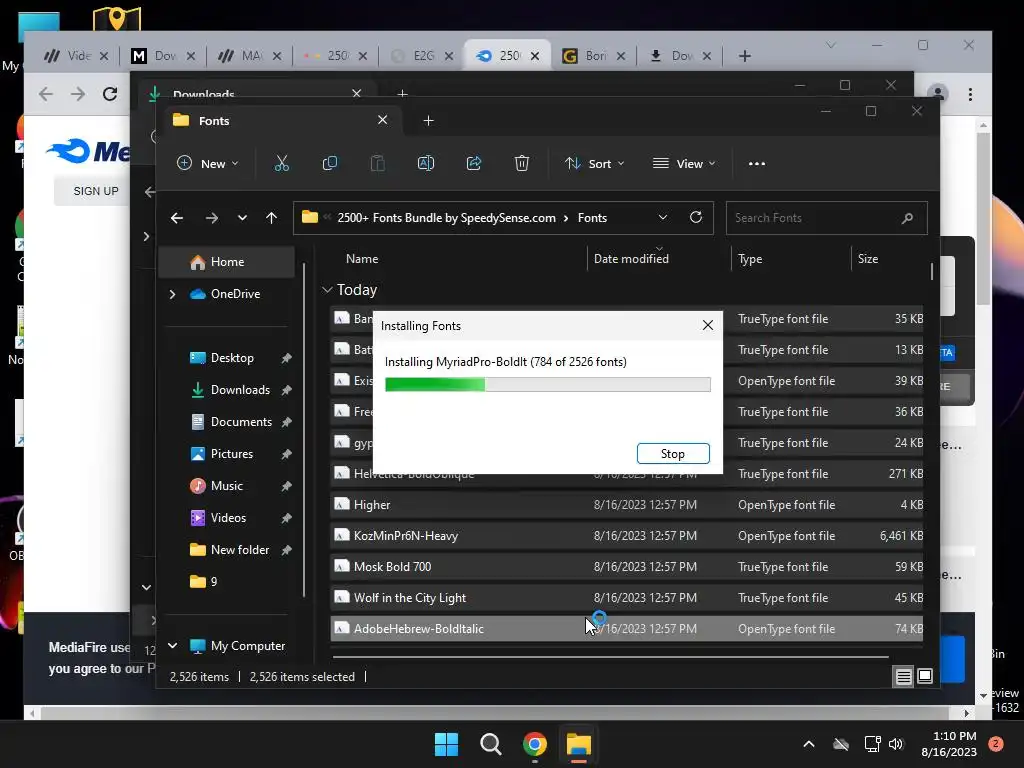Open the See more ellipsis menu
This screenshot has width=1024, height=768.
pyautogui.click(x=756, y=164)
